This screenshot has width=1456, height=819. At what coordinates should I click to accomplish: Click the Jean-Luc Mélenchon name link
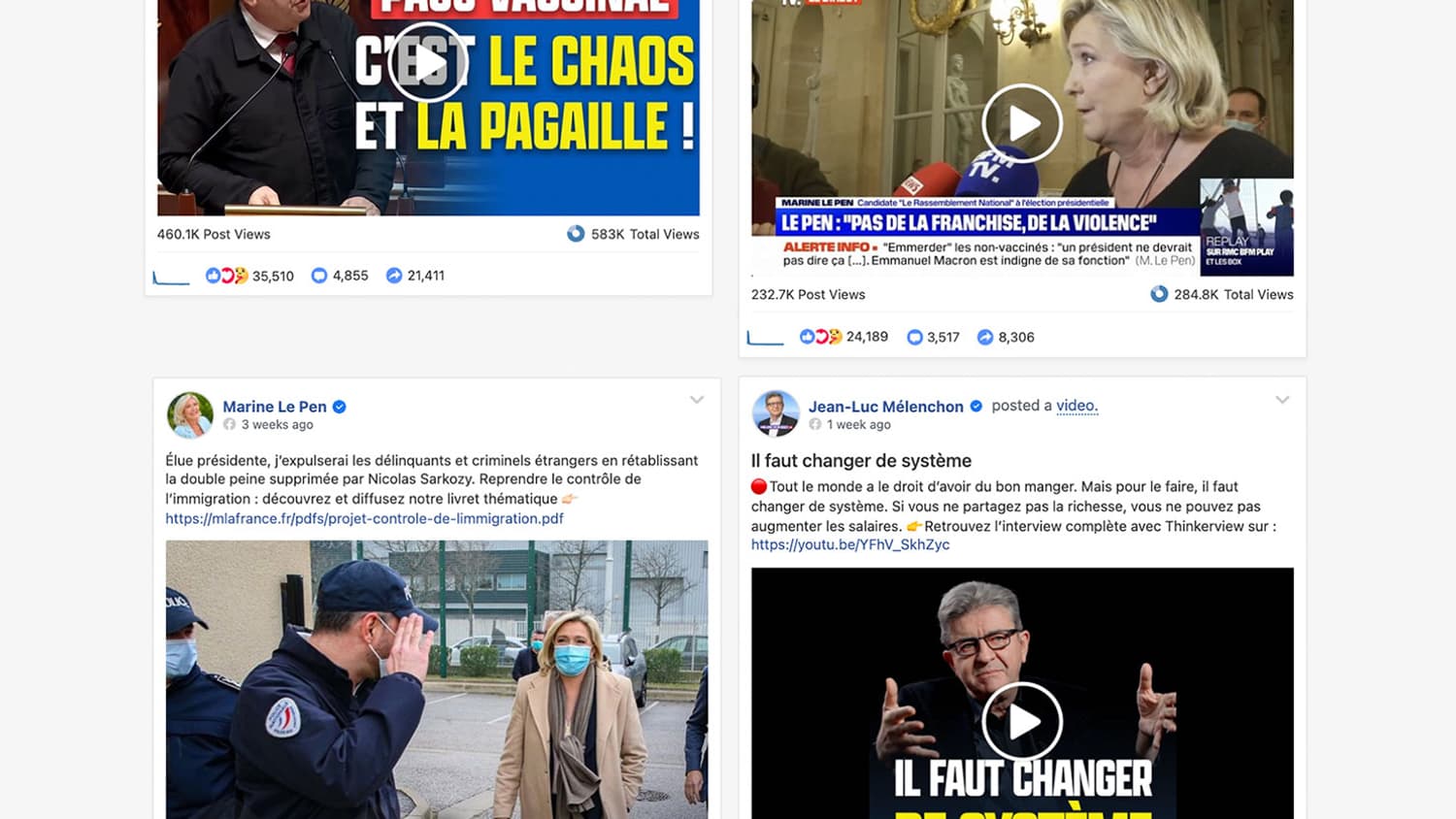click(x=886, y=407)
